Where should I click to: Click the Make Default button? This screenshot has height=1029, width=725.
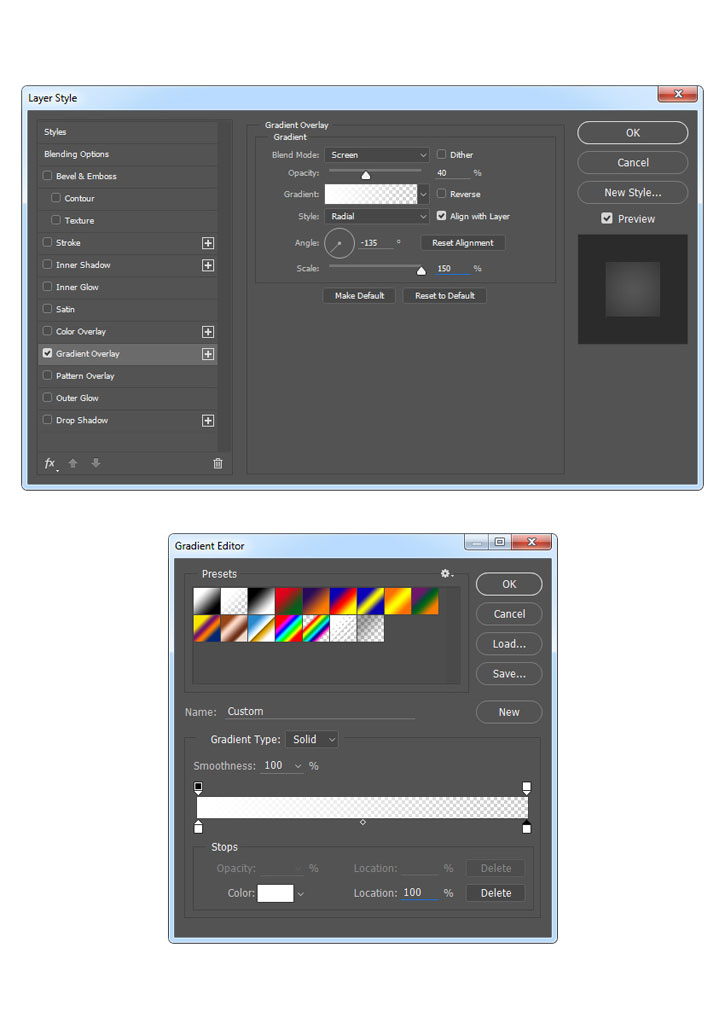[x=360, y=296]
